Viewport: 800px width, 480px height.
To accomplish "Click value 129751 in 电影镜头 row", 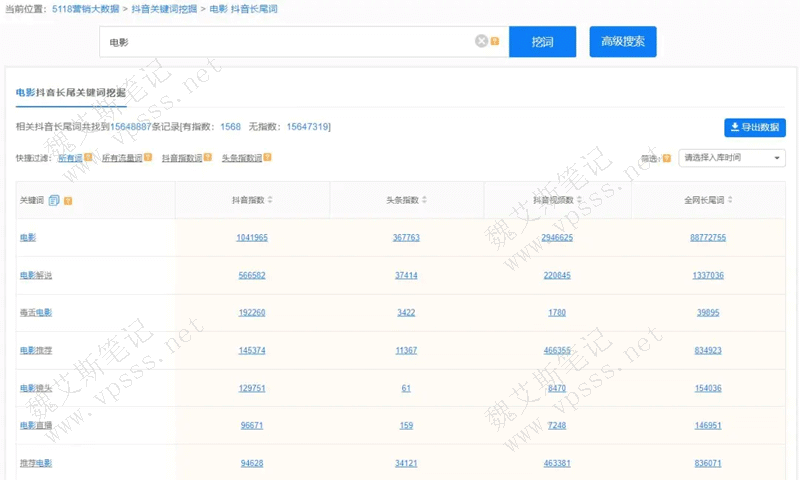I will click(x=252, y=388).
